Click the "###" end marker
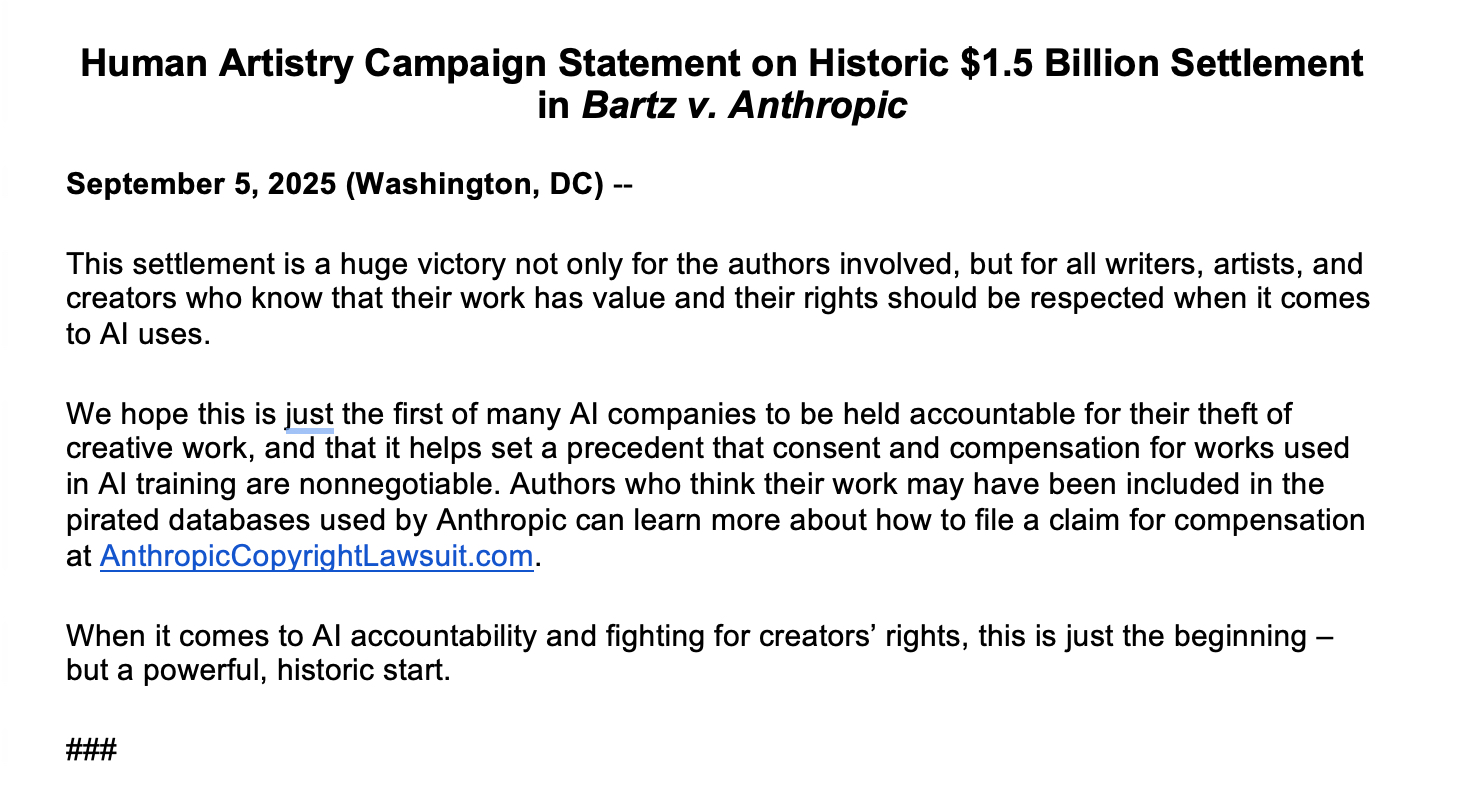Screen dimensions: 1484x810 point(91,748)
